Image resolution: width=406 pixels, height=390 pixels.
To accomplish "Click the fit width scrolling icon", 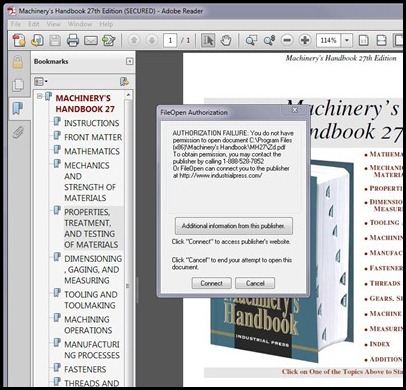I will click(x=381, y=41).
